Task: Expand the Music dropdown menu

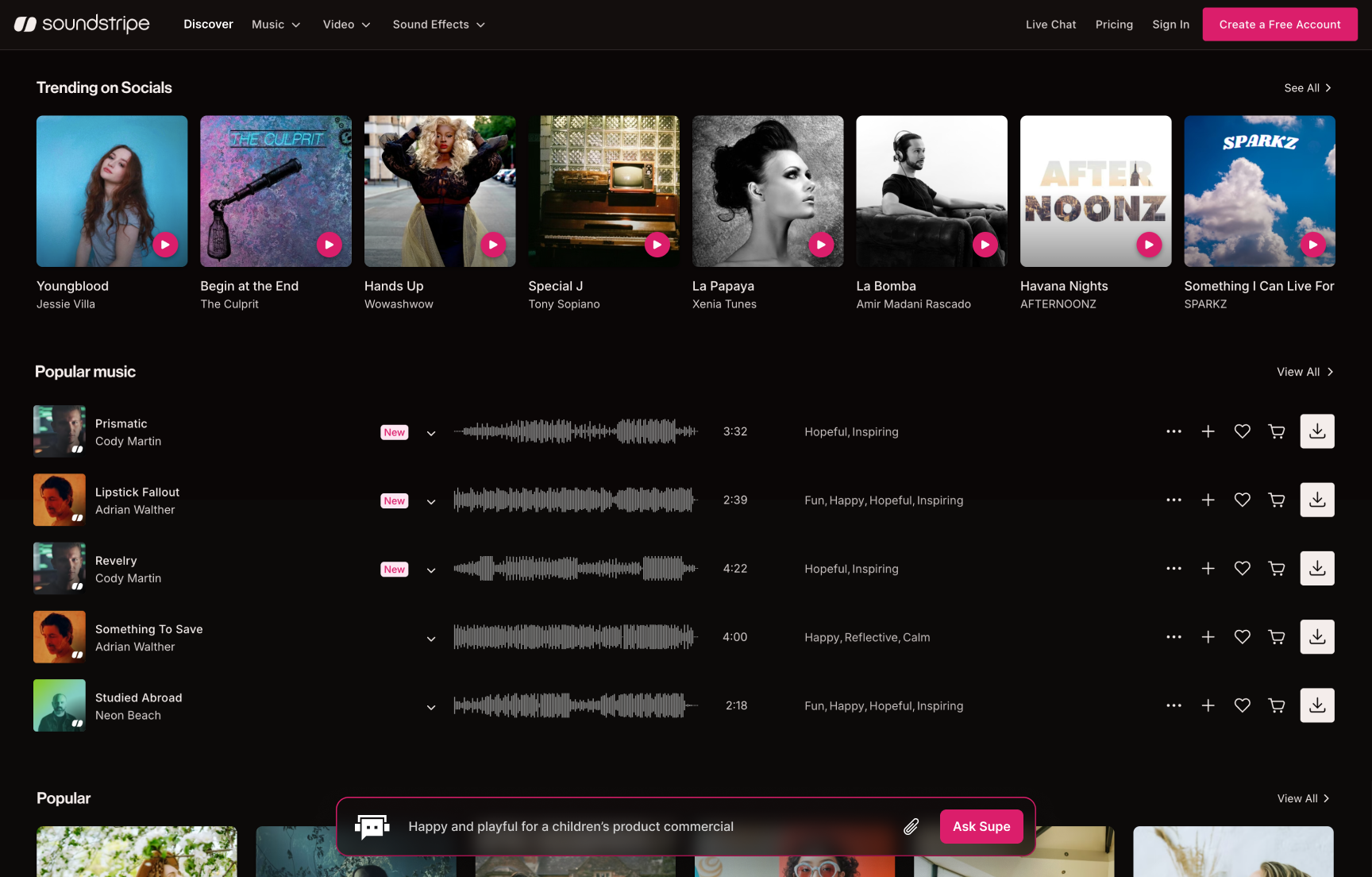Action: point(276,25)
